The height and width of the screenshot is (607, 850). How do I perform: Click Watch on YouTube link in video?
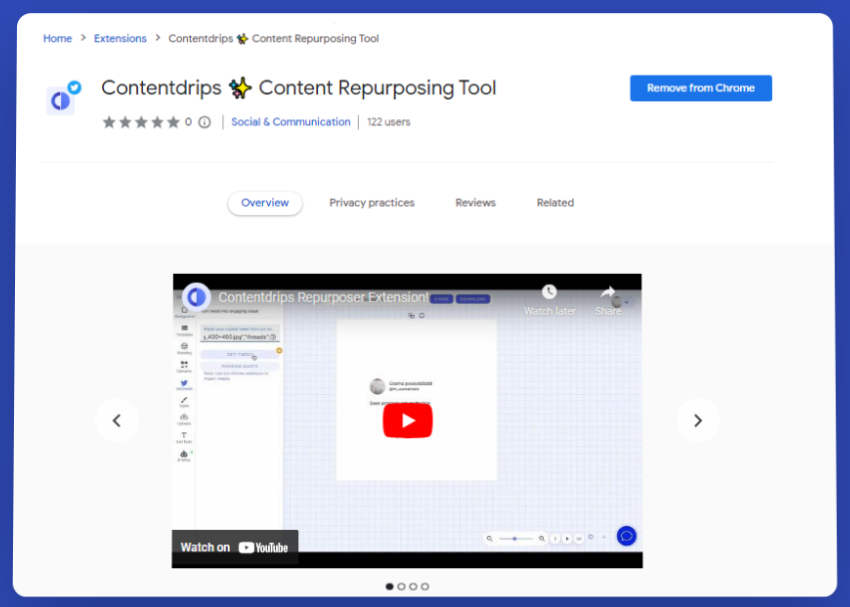pyautogui.click(x=234, y=547)
